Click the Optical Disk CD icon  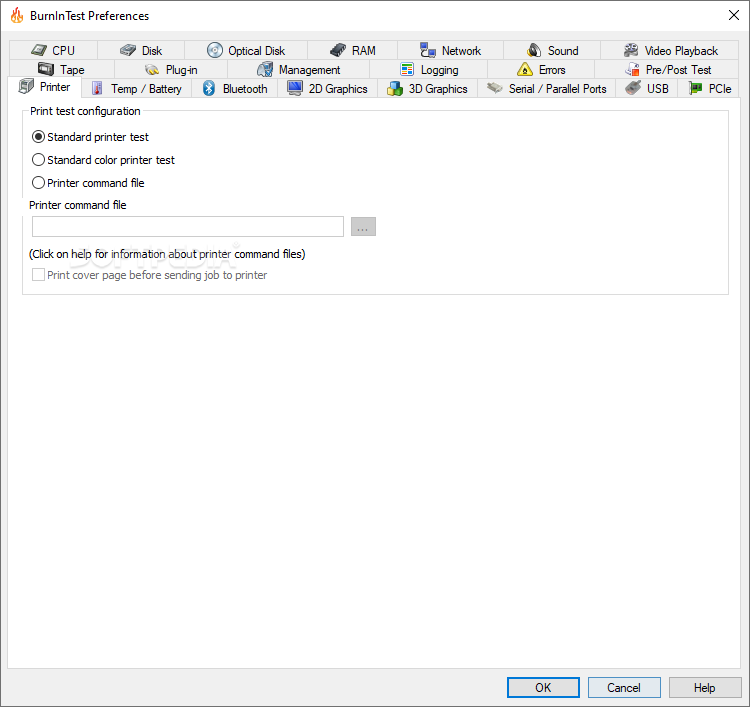[215, 50]
